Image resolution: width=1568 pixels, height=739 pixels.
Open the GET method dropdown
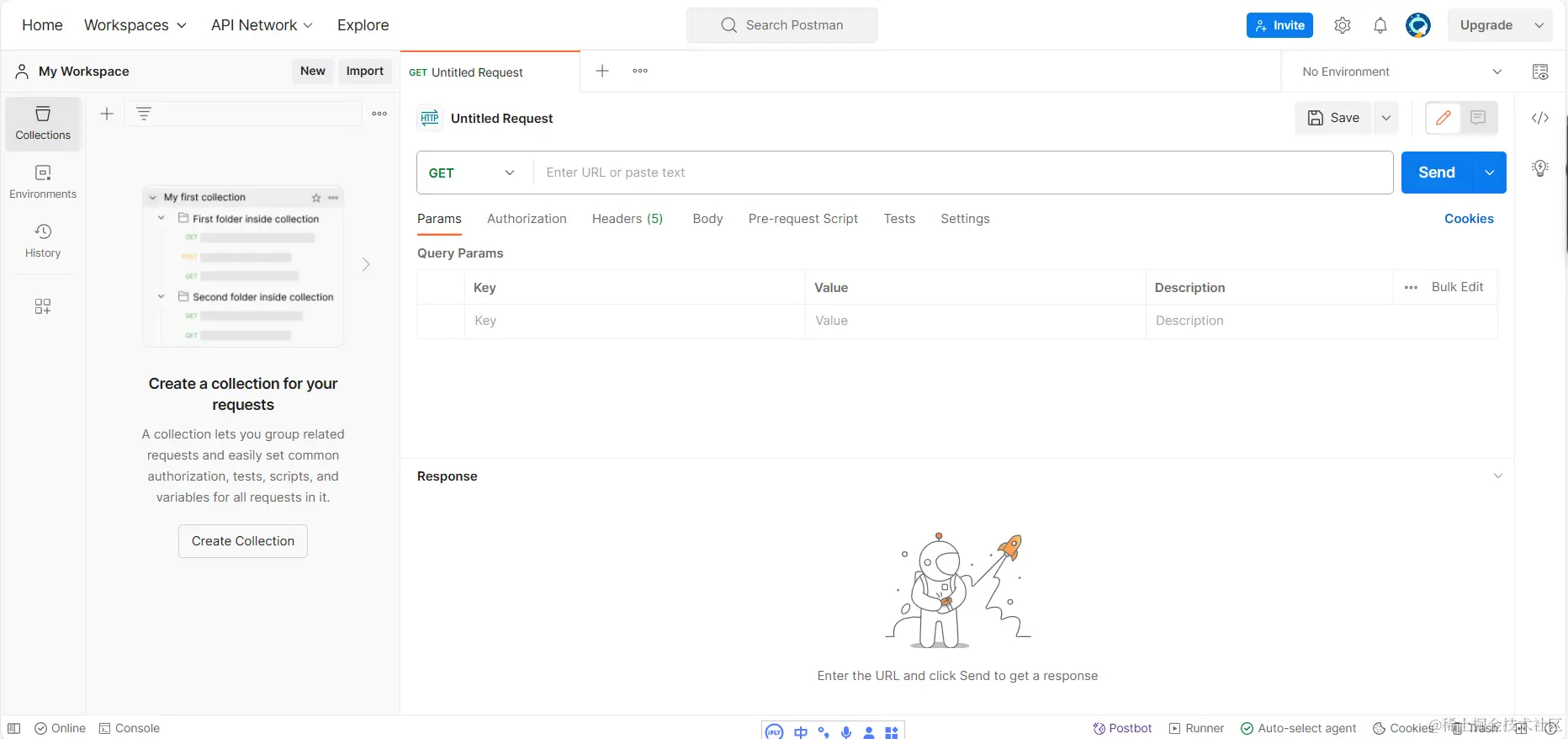click(x=474, y=173)
